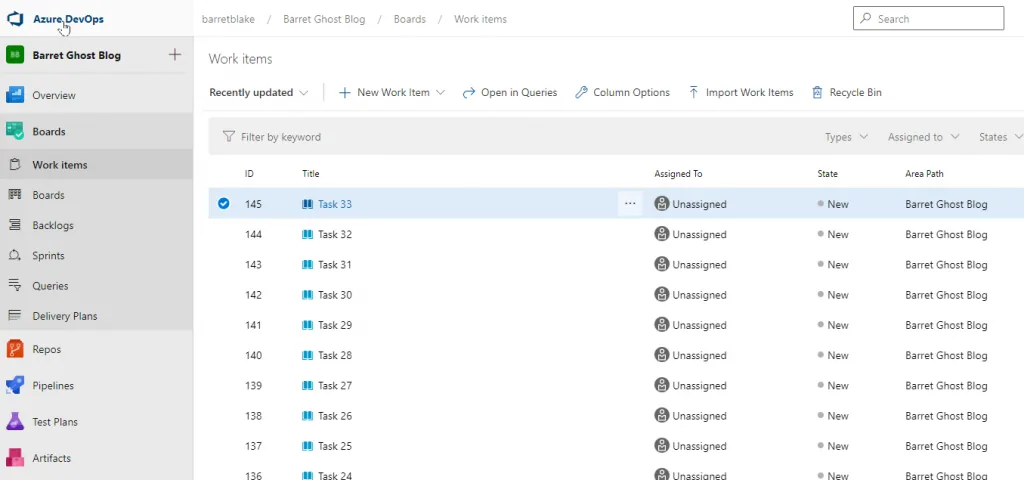
Task: Click the Pipelines rocket icon
Action: pos(15,385)
